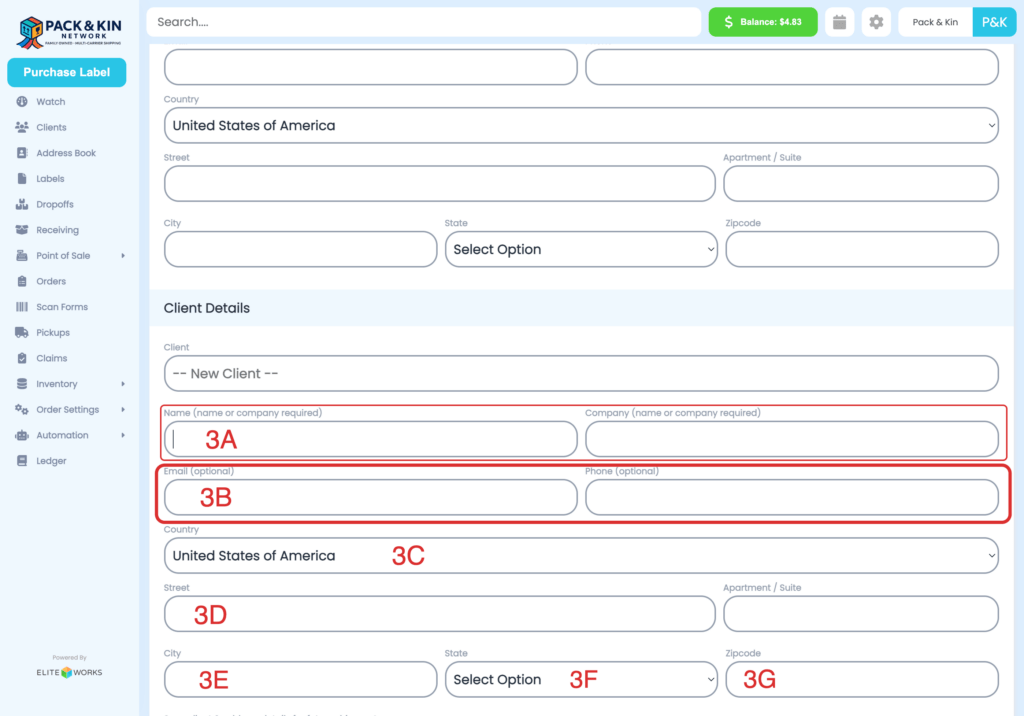Screen dimensions: 1024x716
Task: Expand the Point of Sale submenu
Action: coord(123,256)
